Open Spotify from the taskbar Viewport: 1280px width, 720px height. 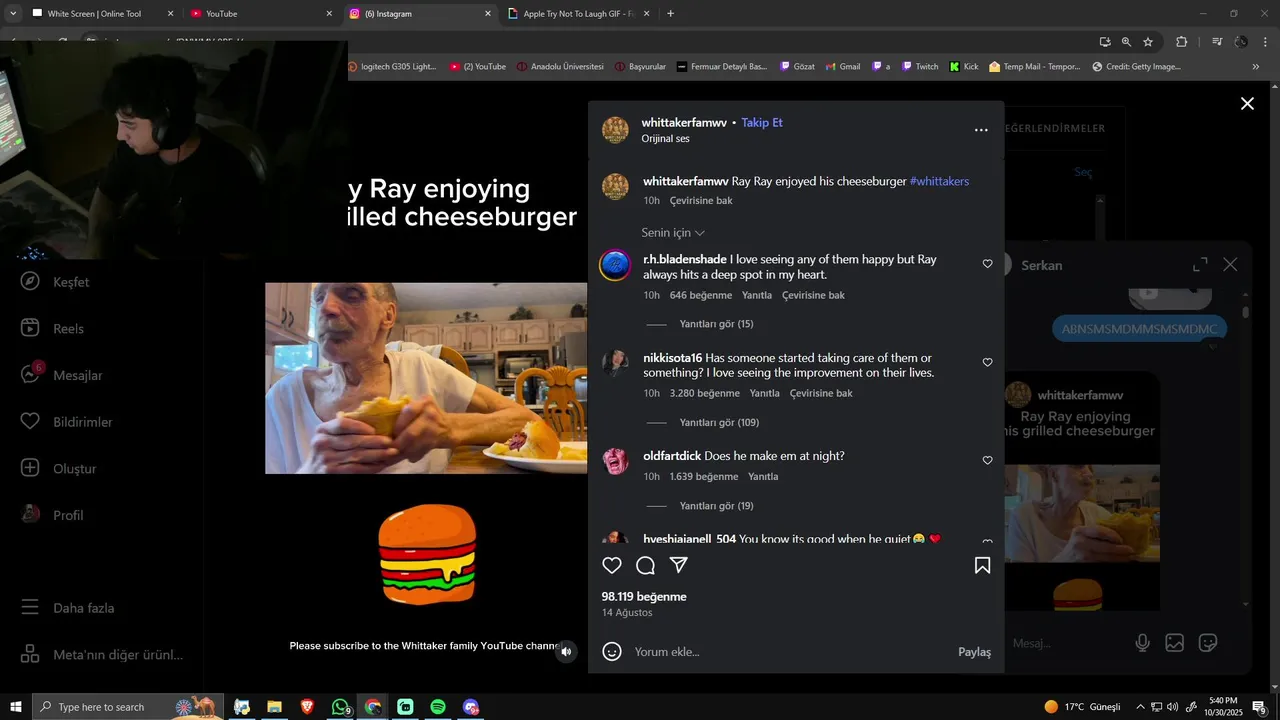point(438,707)
